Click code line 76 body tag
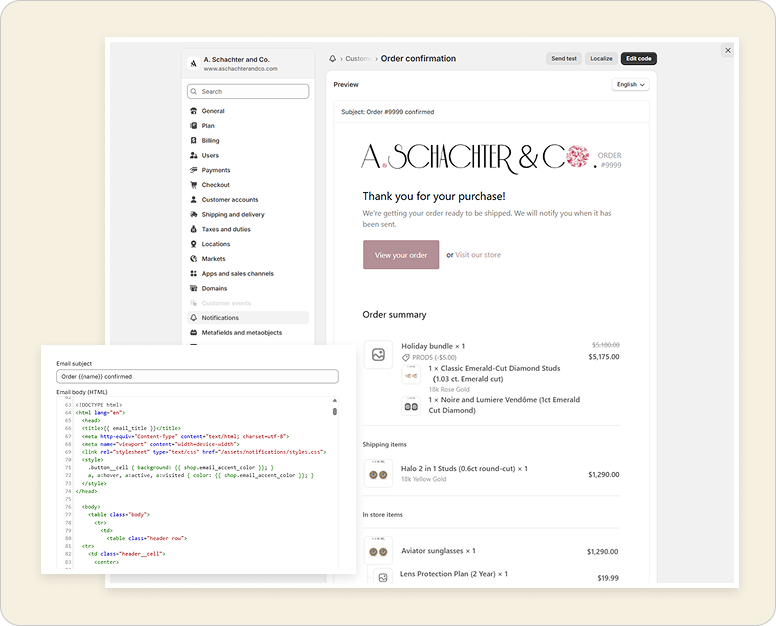Image resolution: width=776 pixels, height=626 pixels. click(x=91, y=507)
